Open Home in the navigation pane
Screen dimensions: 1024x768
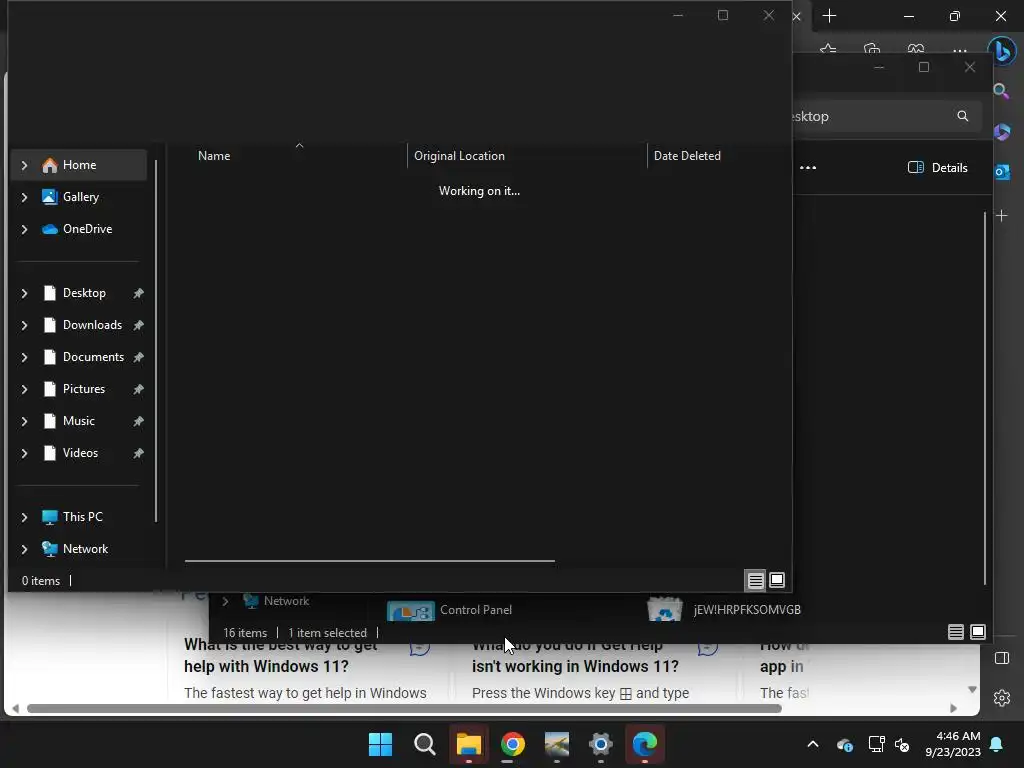79,165
